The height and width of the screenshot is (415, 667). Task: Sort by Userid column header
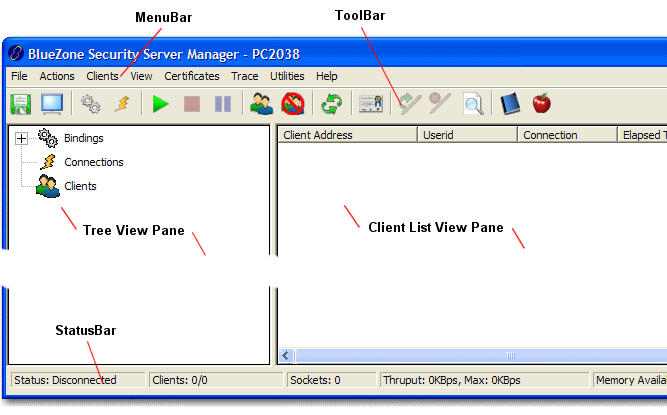[x=467, y=135]
